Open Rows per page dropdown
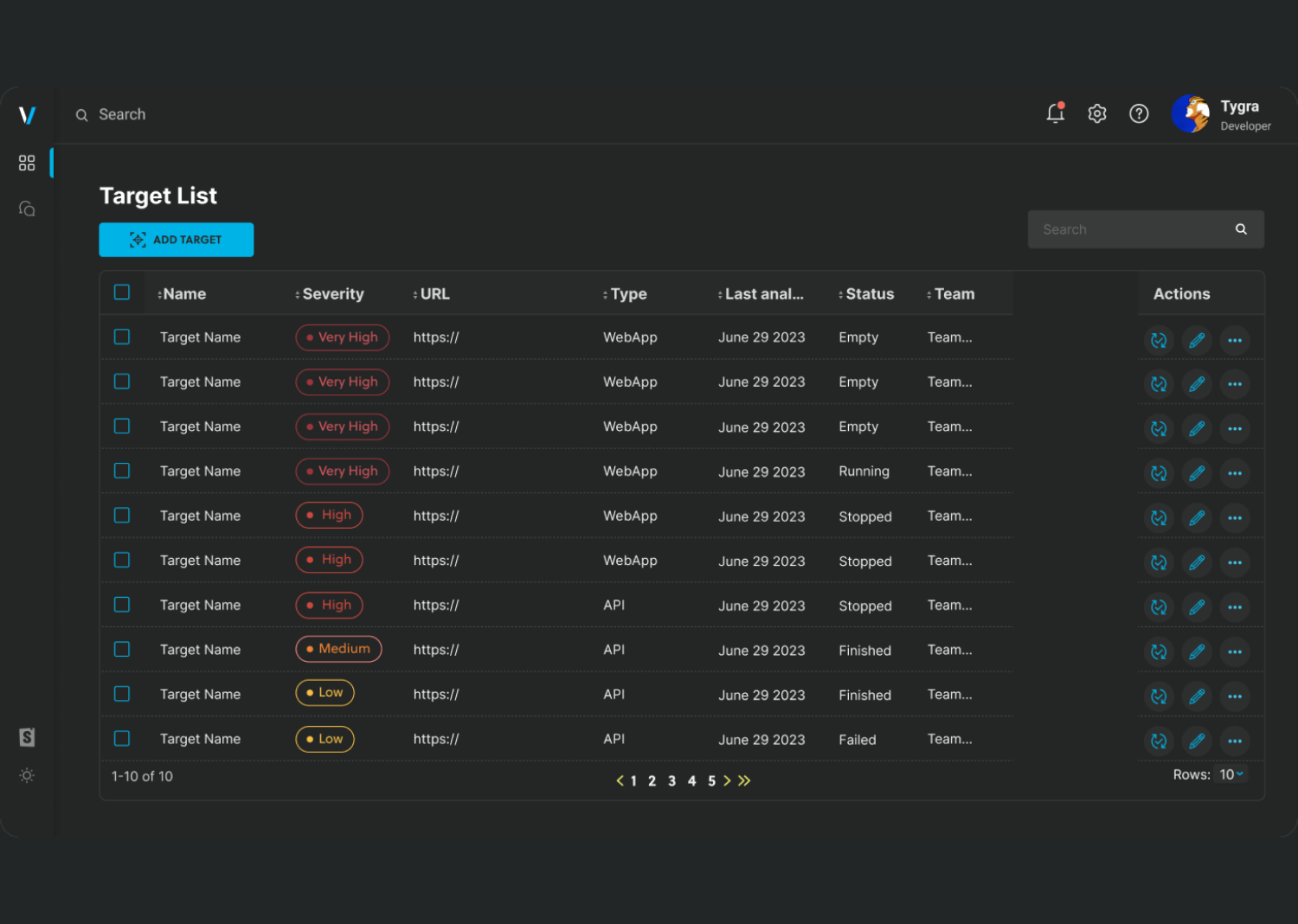The width and height of the screenshot is (1298, 924). point(1231,774)
